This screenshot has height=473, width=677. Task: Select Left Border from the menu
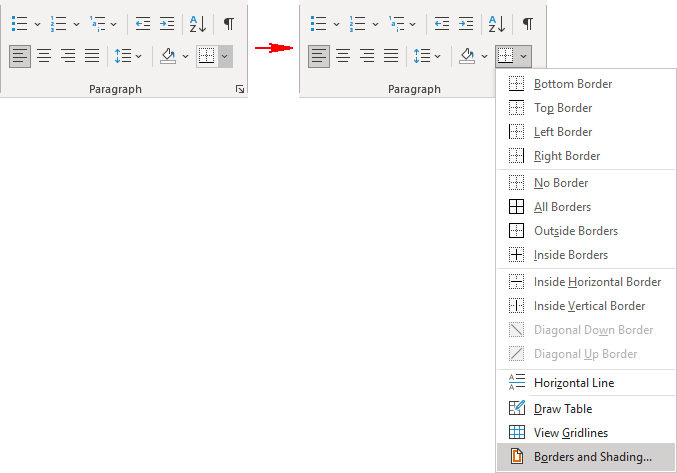585,132
